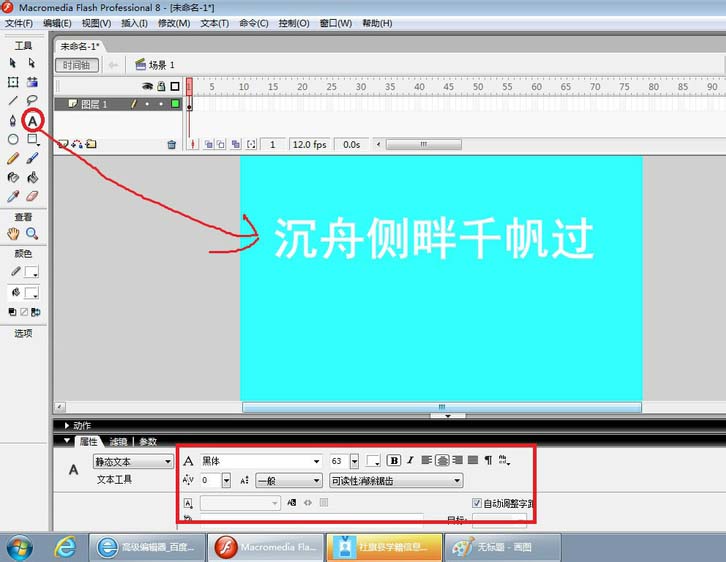Select the Pen tool
This screenshot has width=726, height=562.
[13, 121]
